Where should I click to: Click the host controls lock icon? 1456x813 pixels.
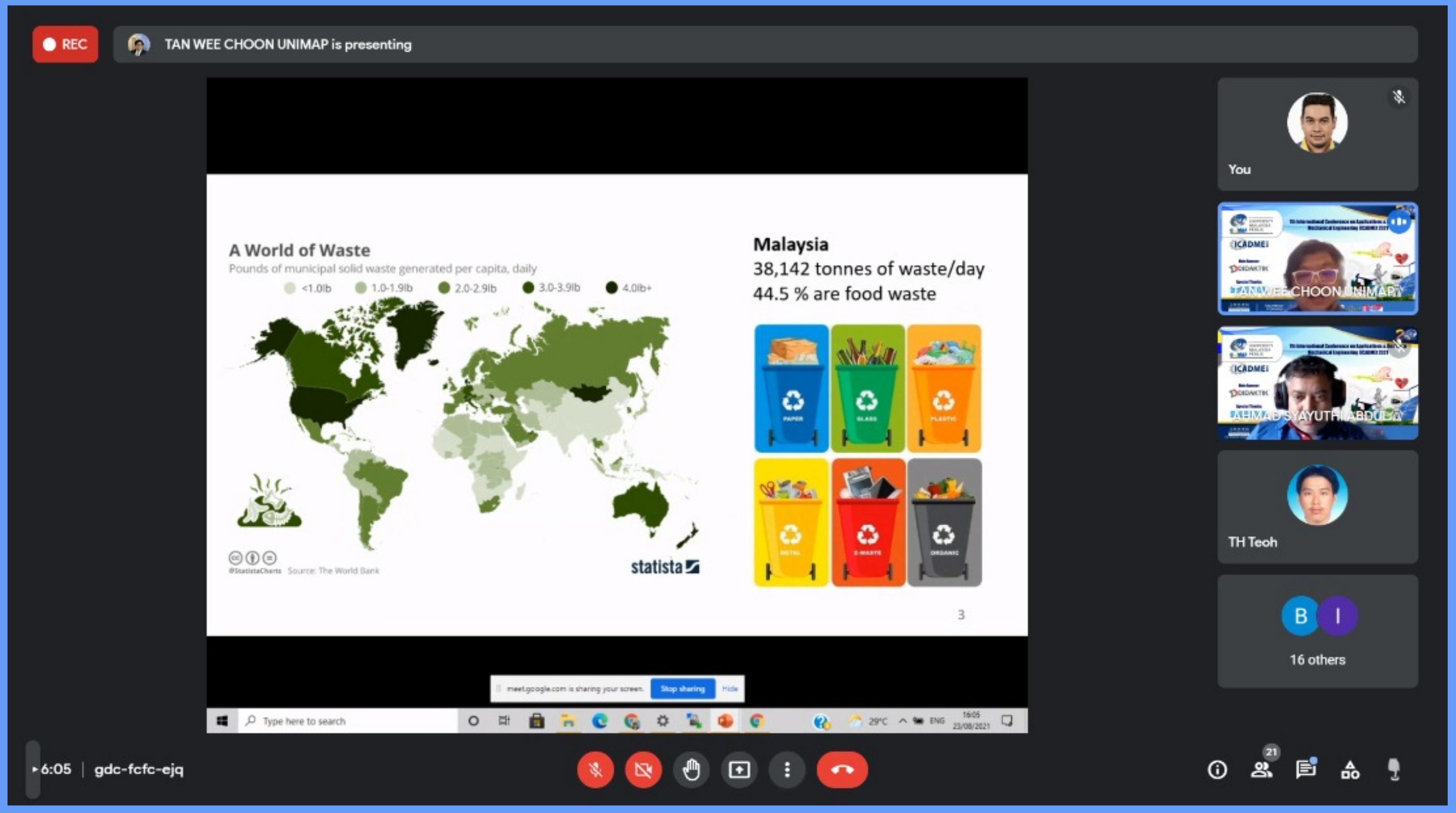1394,770
